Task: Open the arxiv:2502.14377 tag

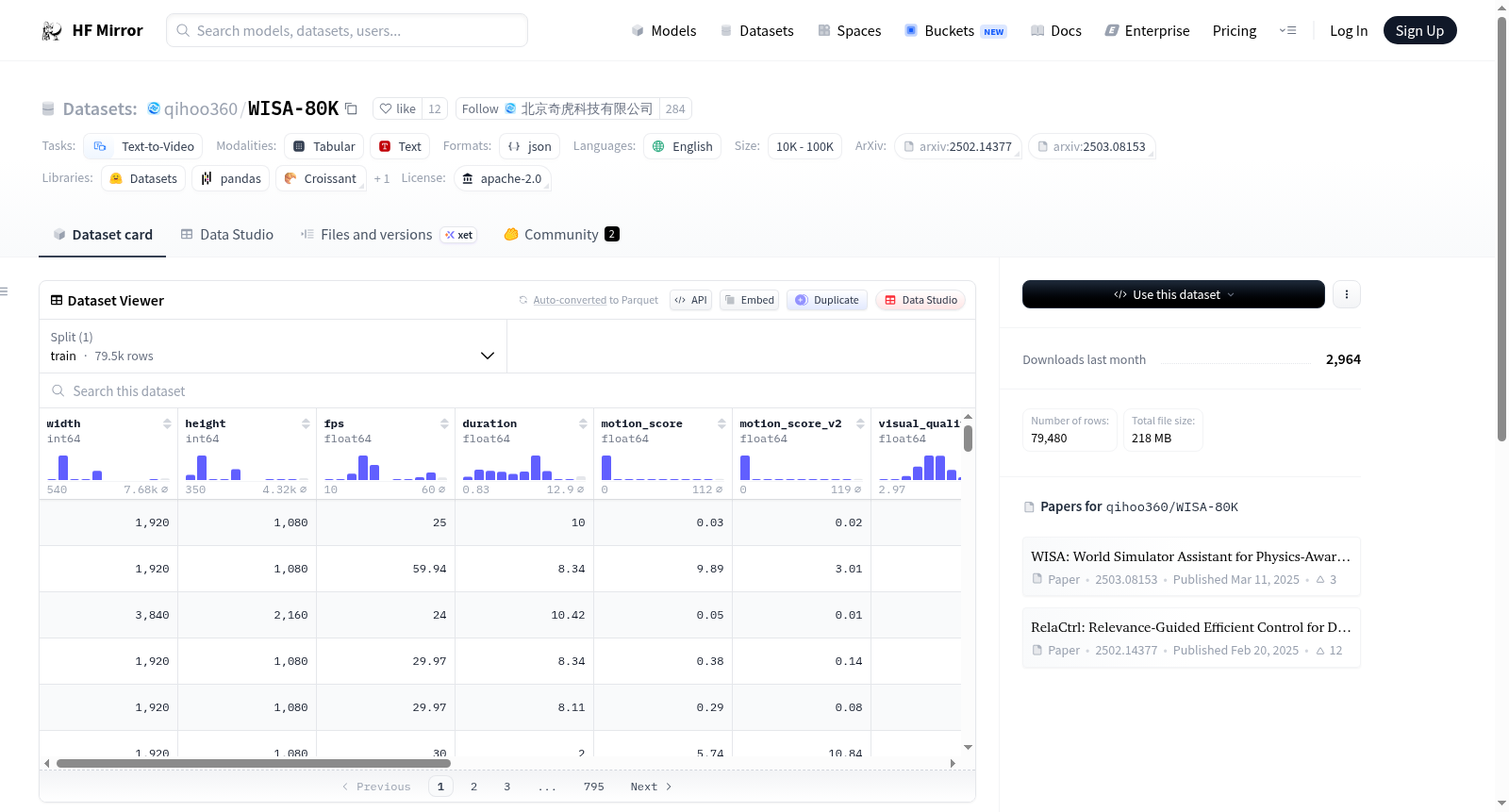Action: click(957, 146)
